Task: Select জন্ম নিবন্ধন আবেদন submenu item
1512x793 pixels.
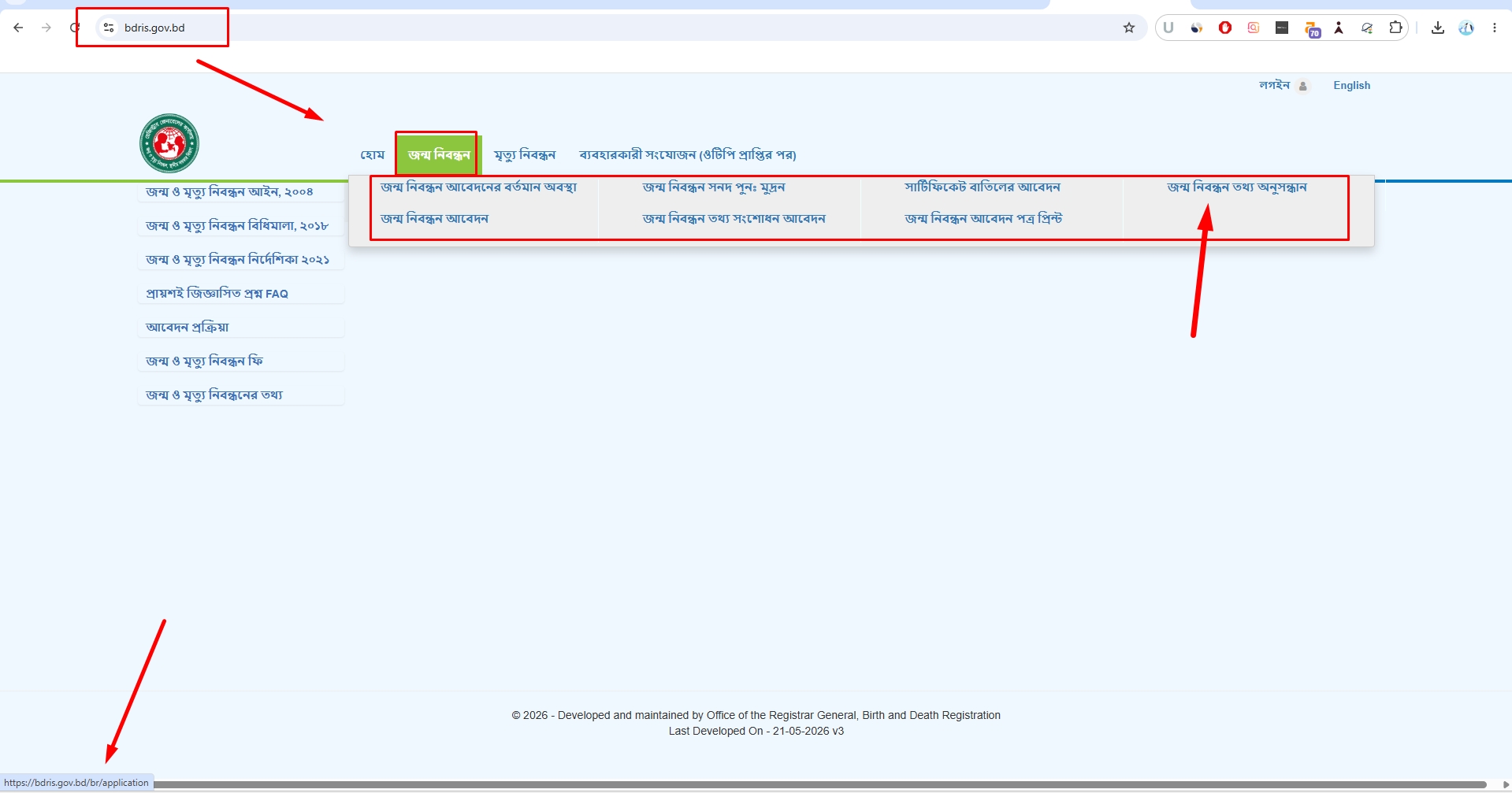Action: click(434, 218)
